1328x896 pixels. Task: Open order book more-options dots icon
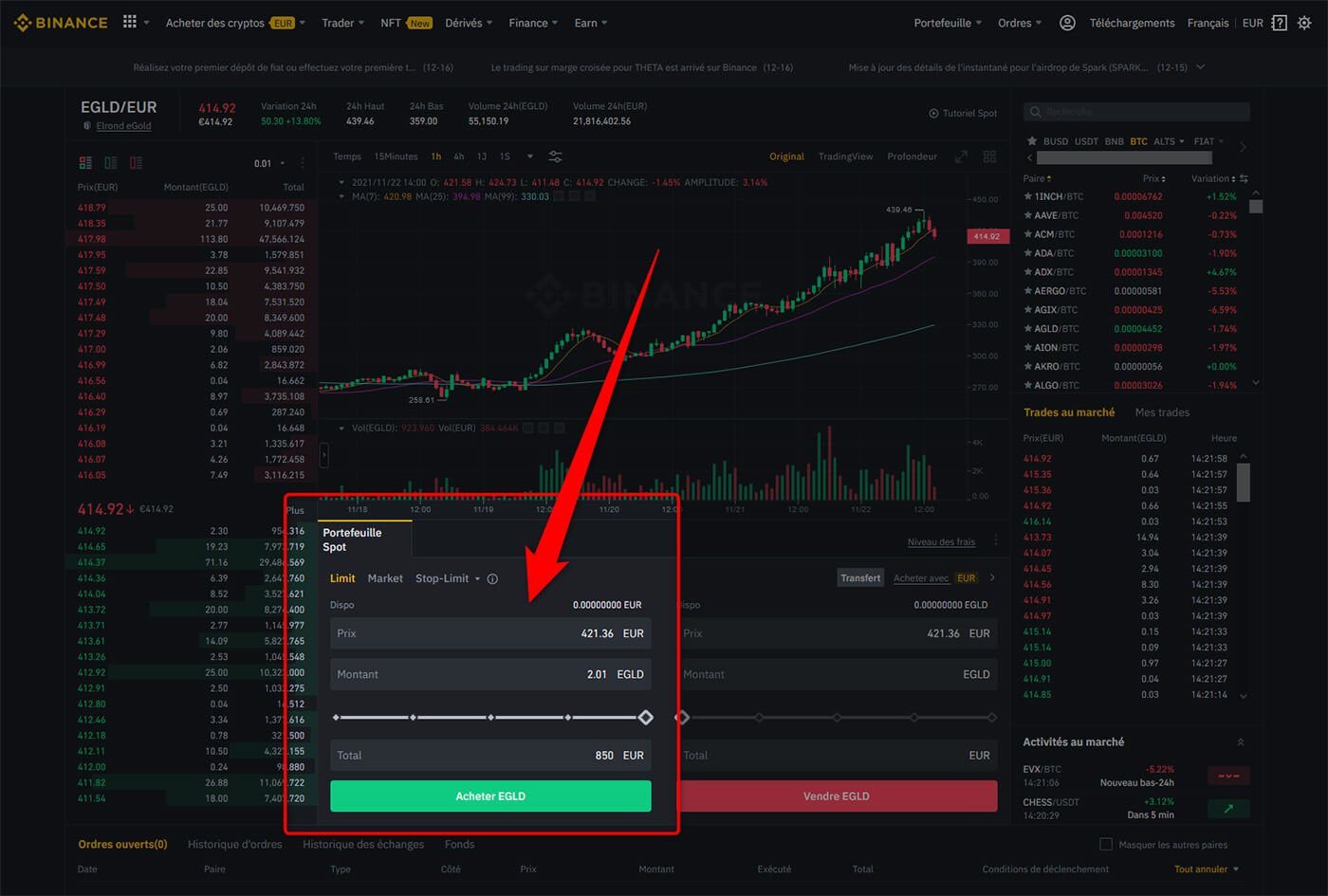303,163
